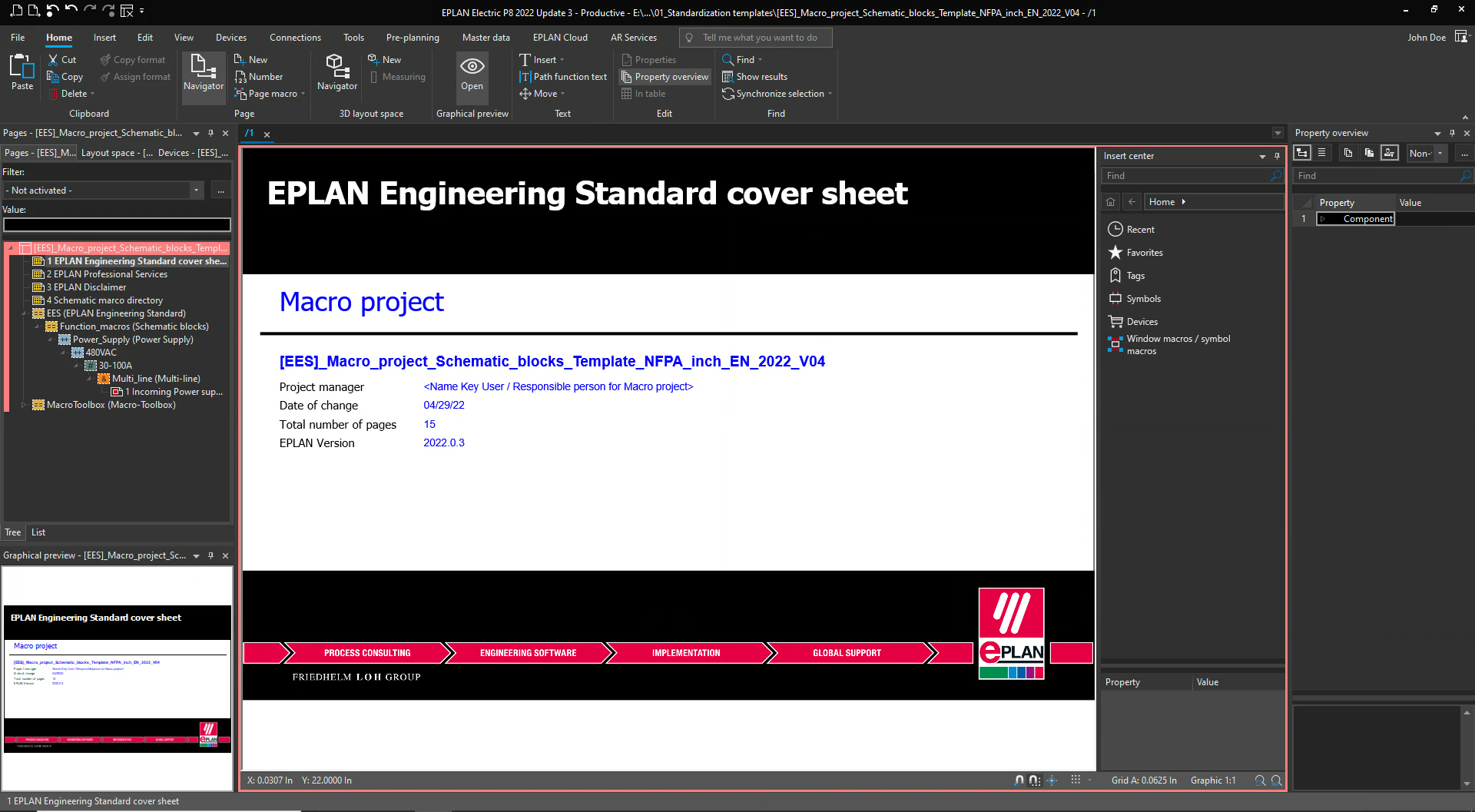Collapse the 480VAC tree node
1475x812 pixels.
click(x=64, y=353)
